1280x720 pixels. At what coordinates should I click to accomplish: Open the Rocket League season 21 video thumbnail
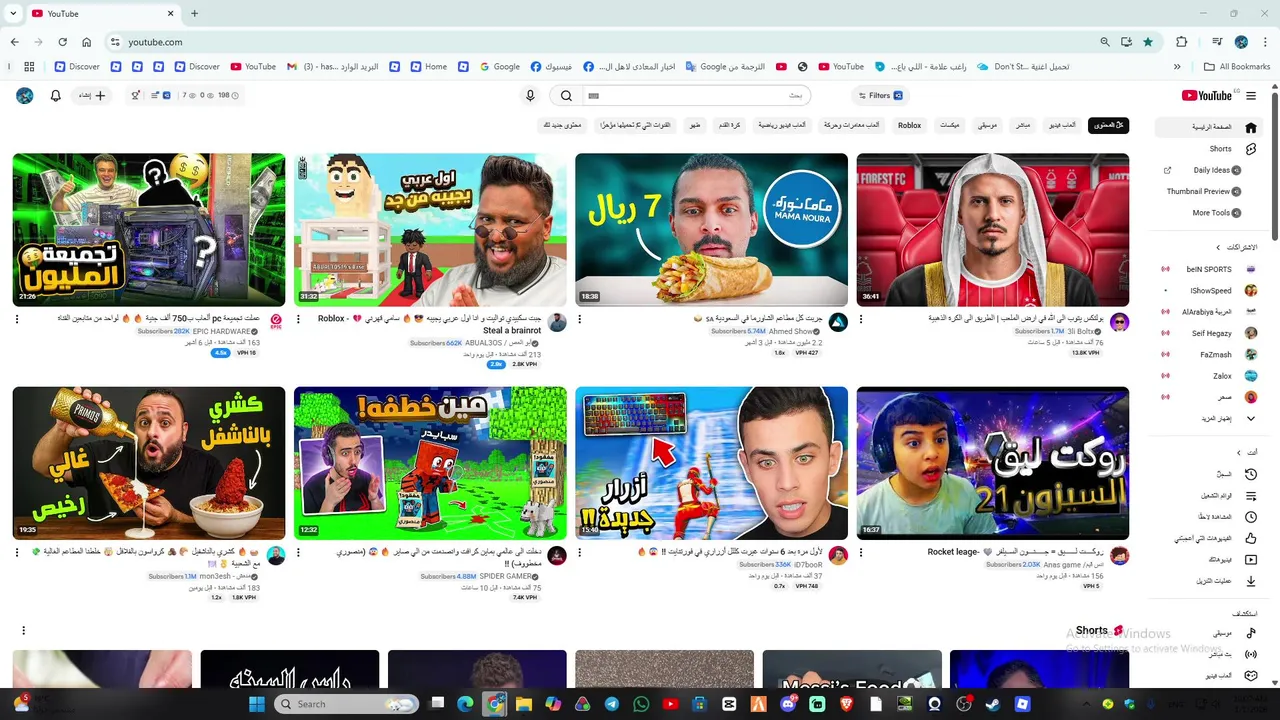click(993, 463)
